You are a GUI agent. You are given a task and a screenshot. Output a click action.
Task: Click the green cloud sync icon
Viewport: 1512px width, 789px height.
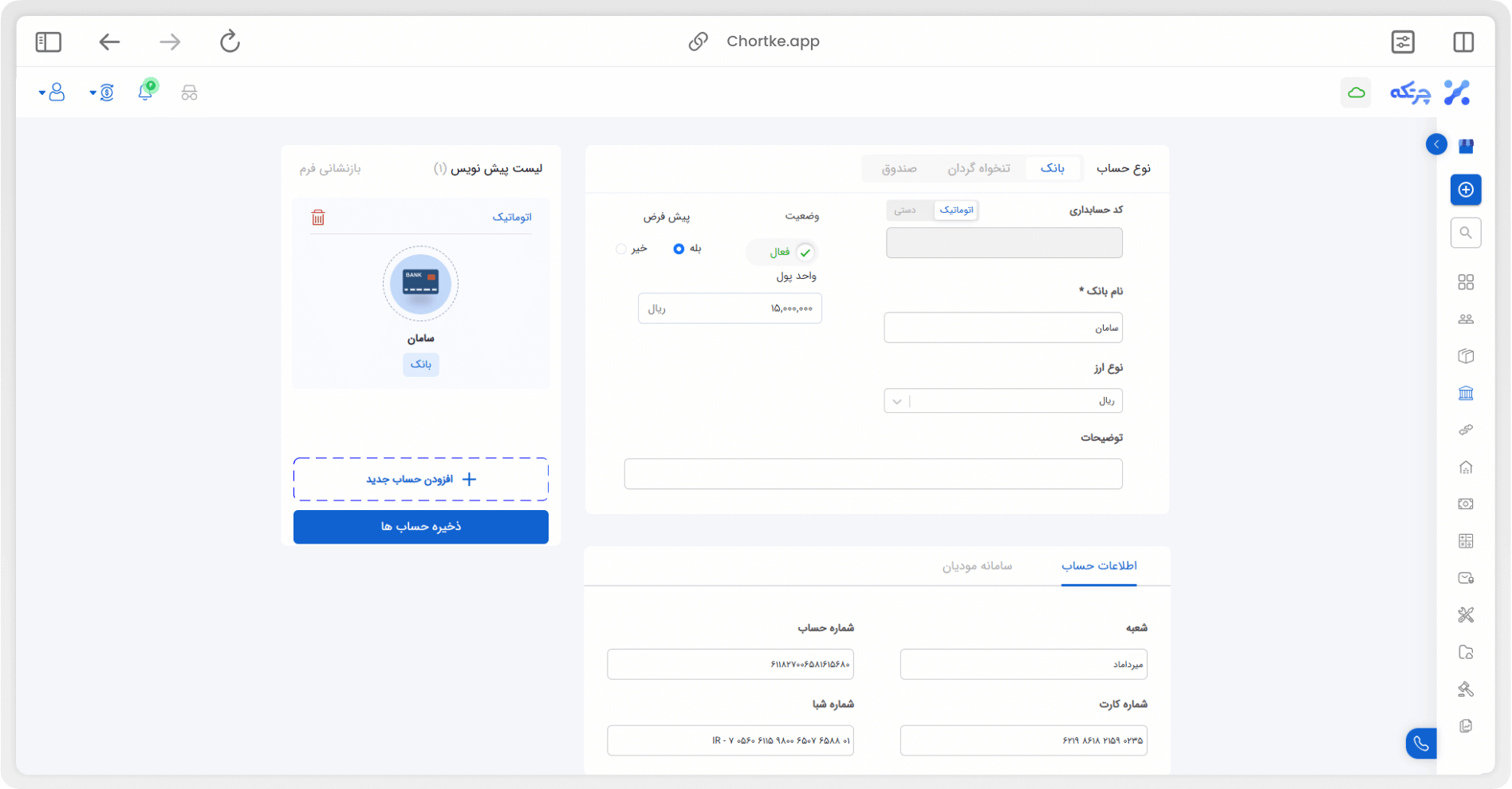point(1356,92)
